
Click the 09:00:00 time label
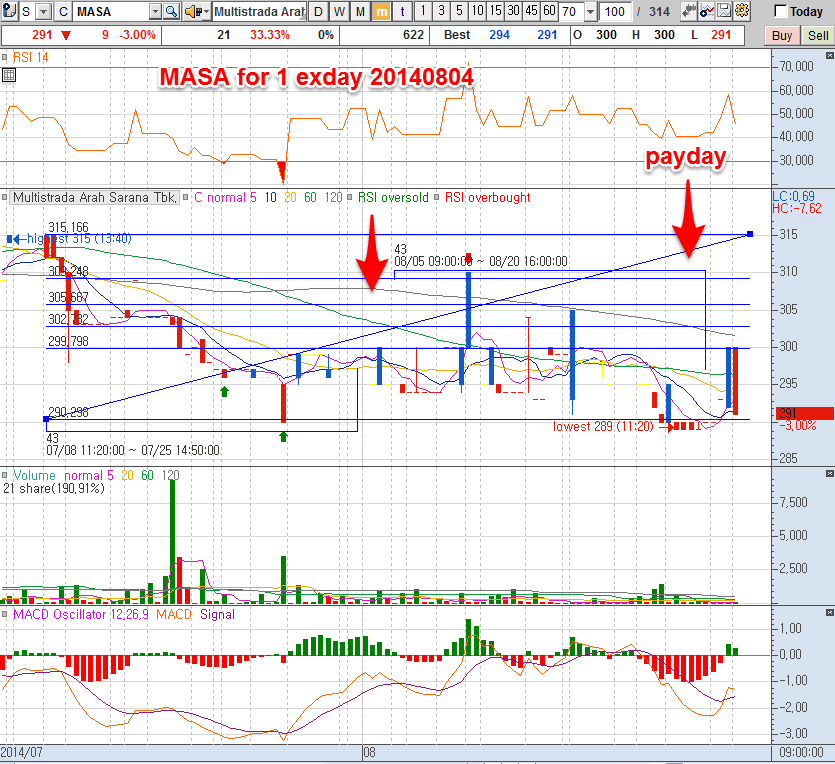point(801,752)
